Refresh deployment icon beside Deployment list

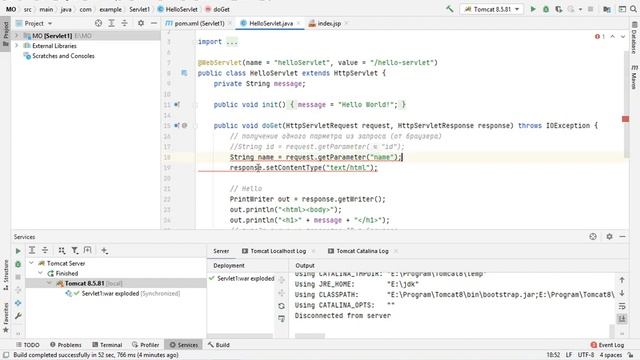[x=282, y=306]
